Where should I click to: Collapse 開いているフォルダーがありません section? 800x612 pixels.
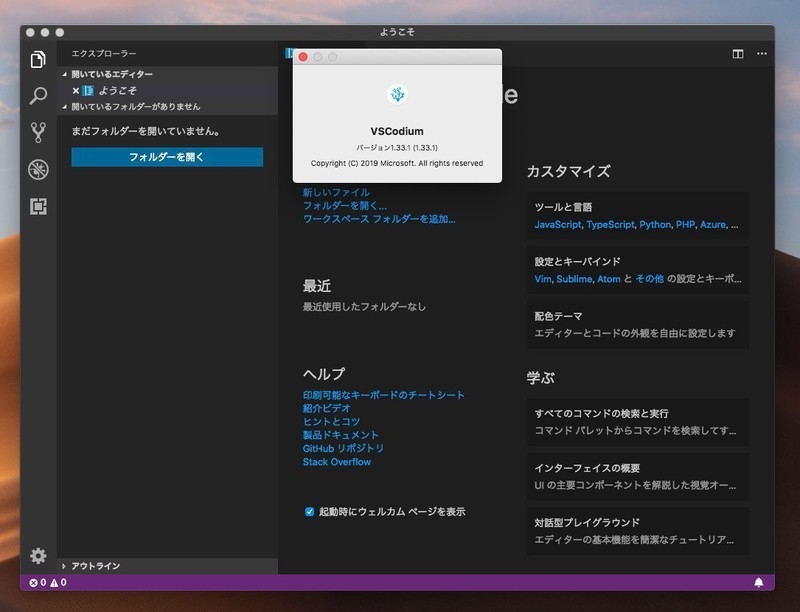(x=66, y=106)
